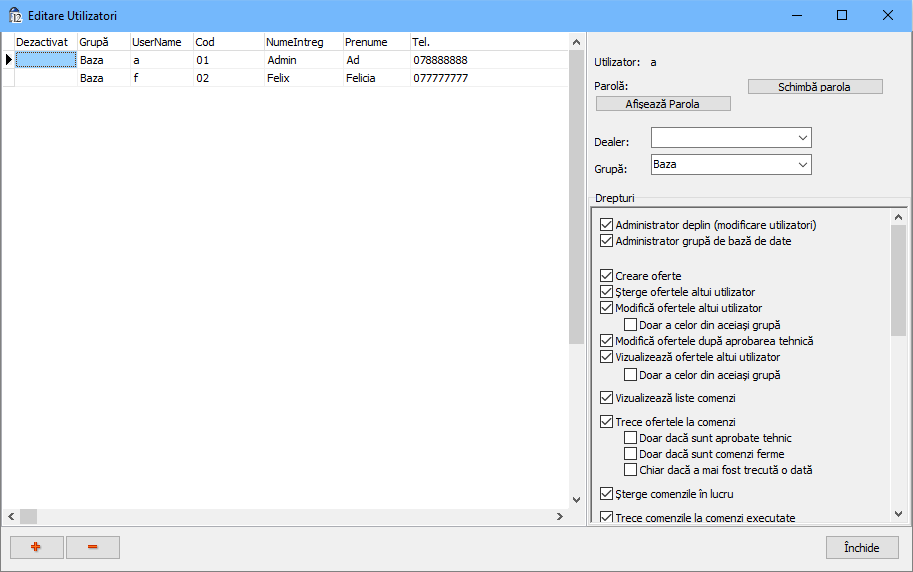Toggle Creare oferte checkbox
Image resolution: width=913 pixels, height=572 pixels.
pos(606,275)
